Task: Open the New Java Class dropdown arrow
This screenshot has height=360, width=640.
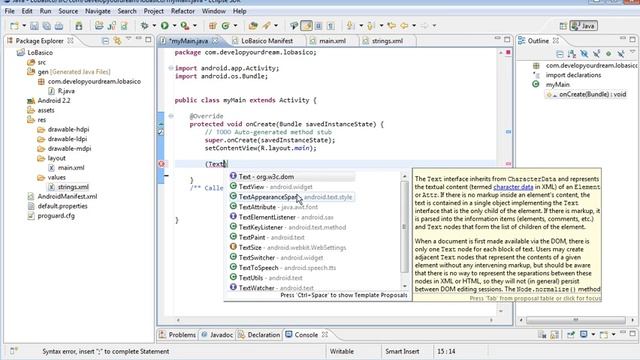Action: click(235, 26)
